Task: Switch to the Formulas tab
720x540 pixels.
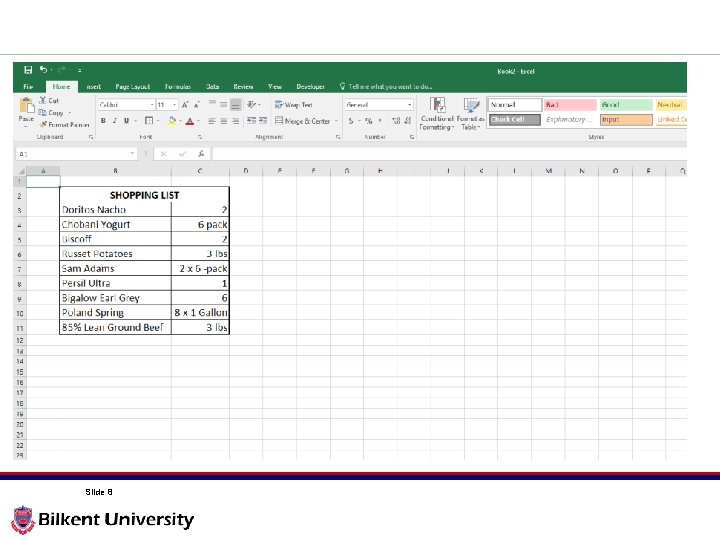Action: point(178,86)
